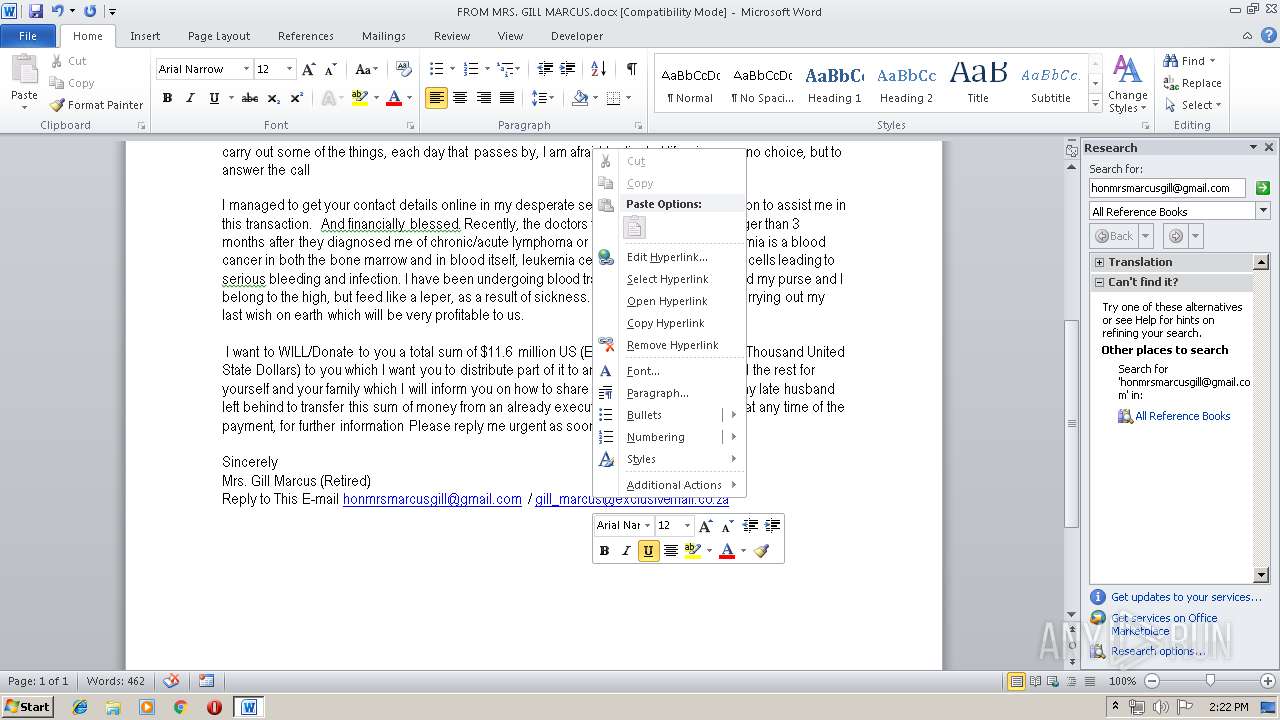This screenshot has height=720, width=1280.
Task: Apply superscript formatting
Action: click(296, 98)
